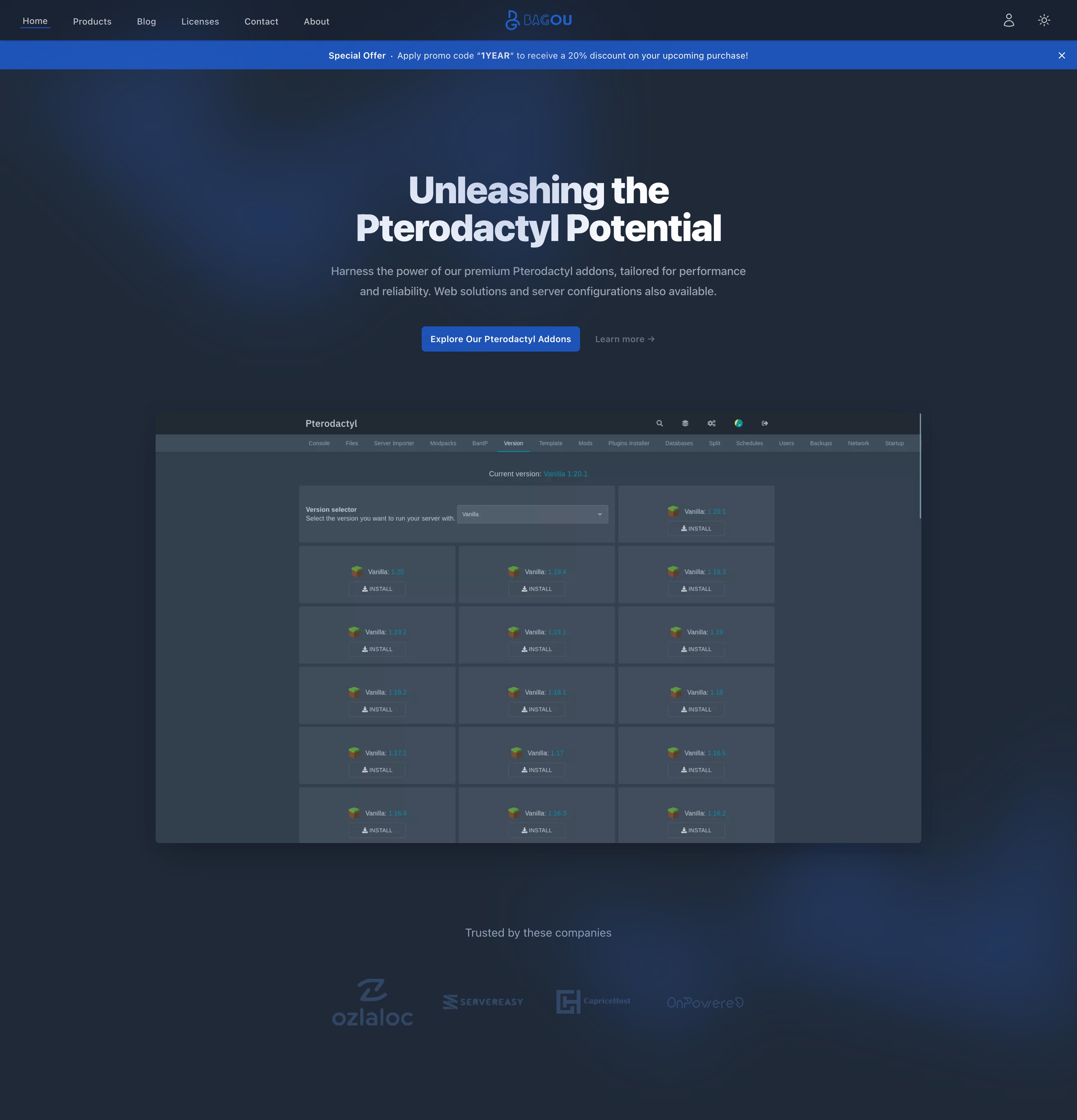Click the ServerEasy company logo
The image size is (1077, 1120).
(483, 1002)
